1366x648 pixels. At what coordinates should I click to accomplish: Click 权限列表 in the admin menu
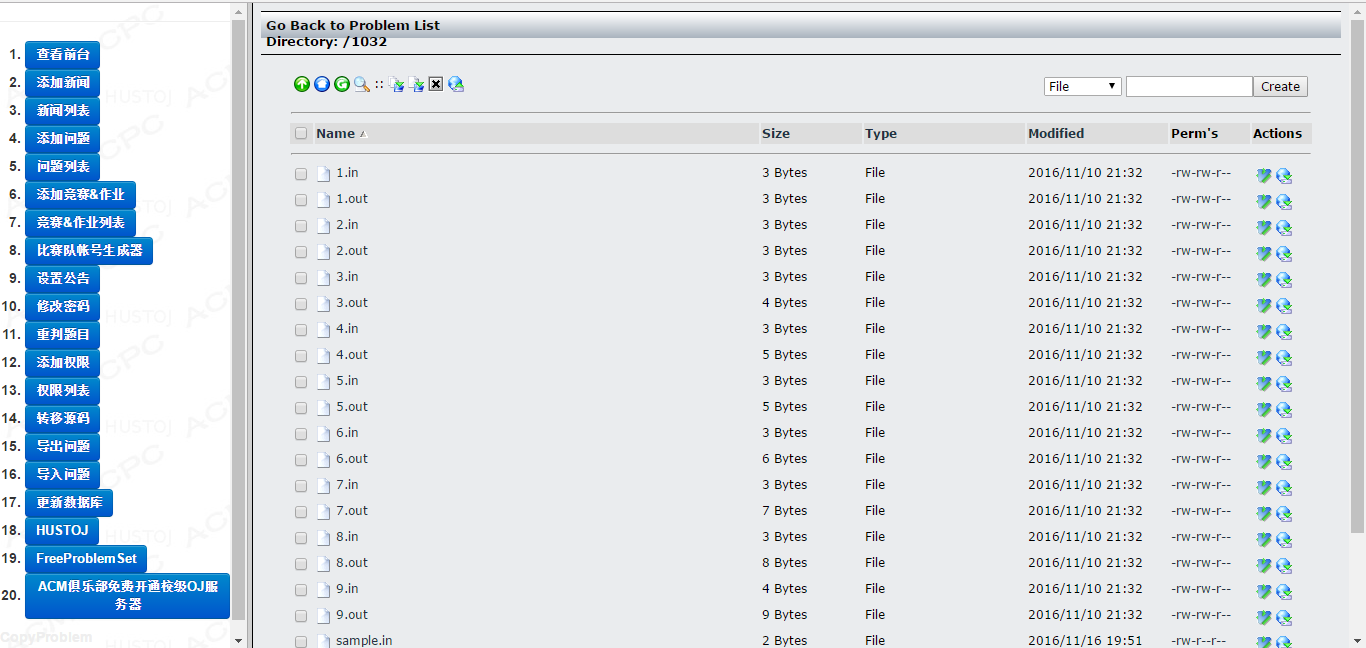click(63, 391)
